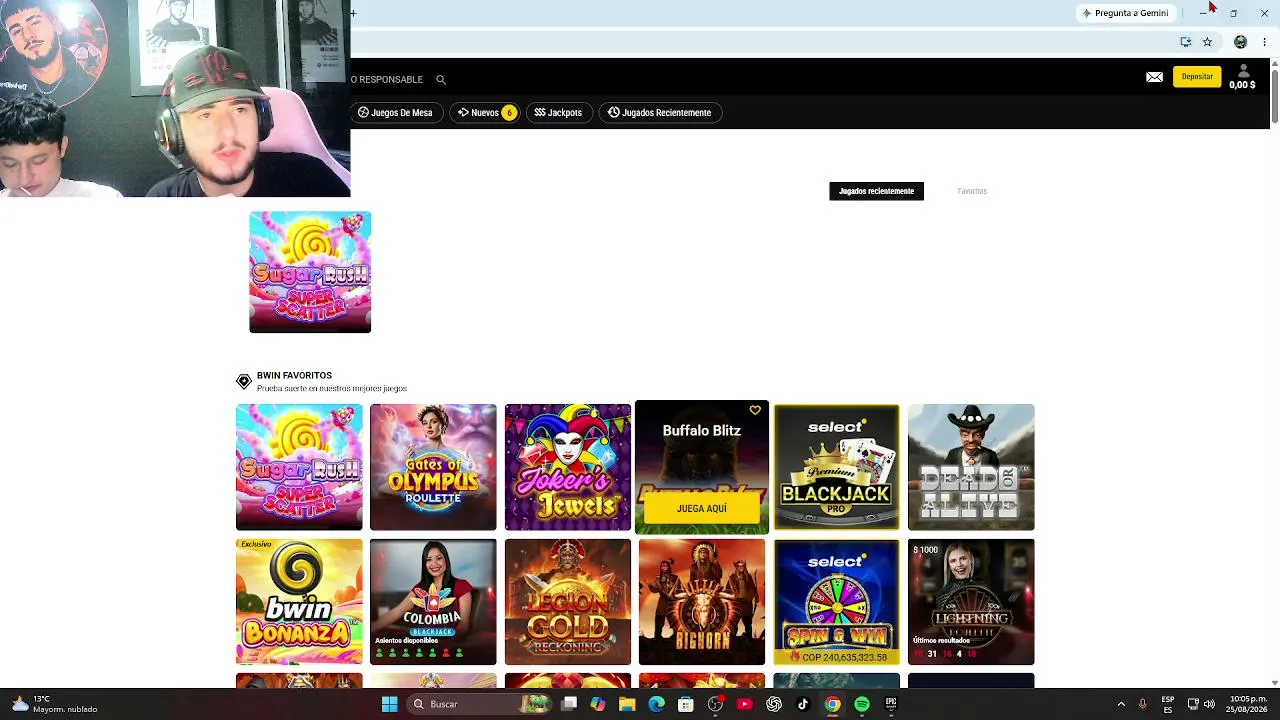Screen dimensions: 1280x720
Task: Click the install app icon in the address bar
Action: (x=1186, y=42)
